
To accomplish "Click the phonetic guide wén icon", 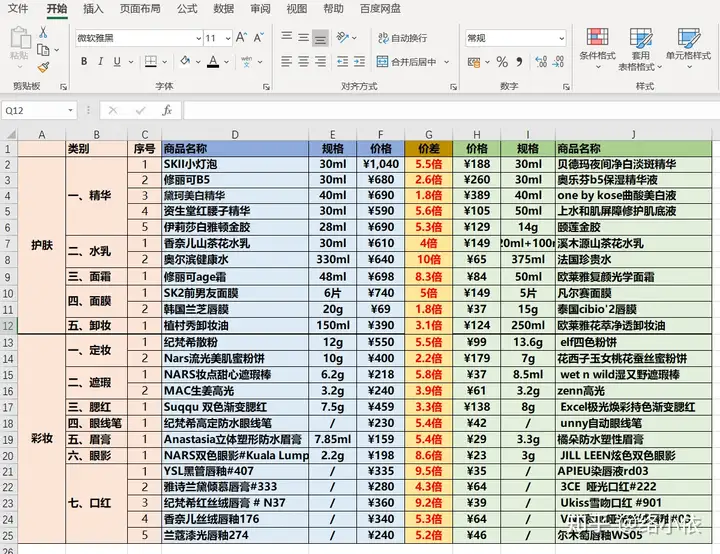I will pyautogui.click(x=247, y=62).
